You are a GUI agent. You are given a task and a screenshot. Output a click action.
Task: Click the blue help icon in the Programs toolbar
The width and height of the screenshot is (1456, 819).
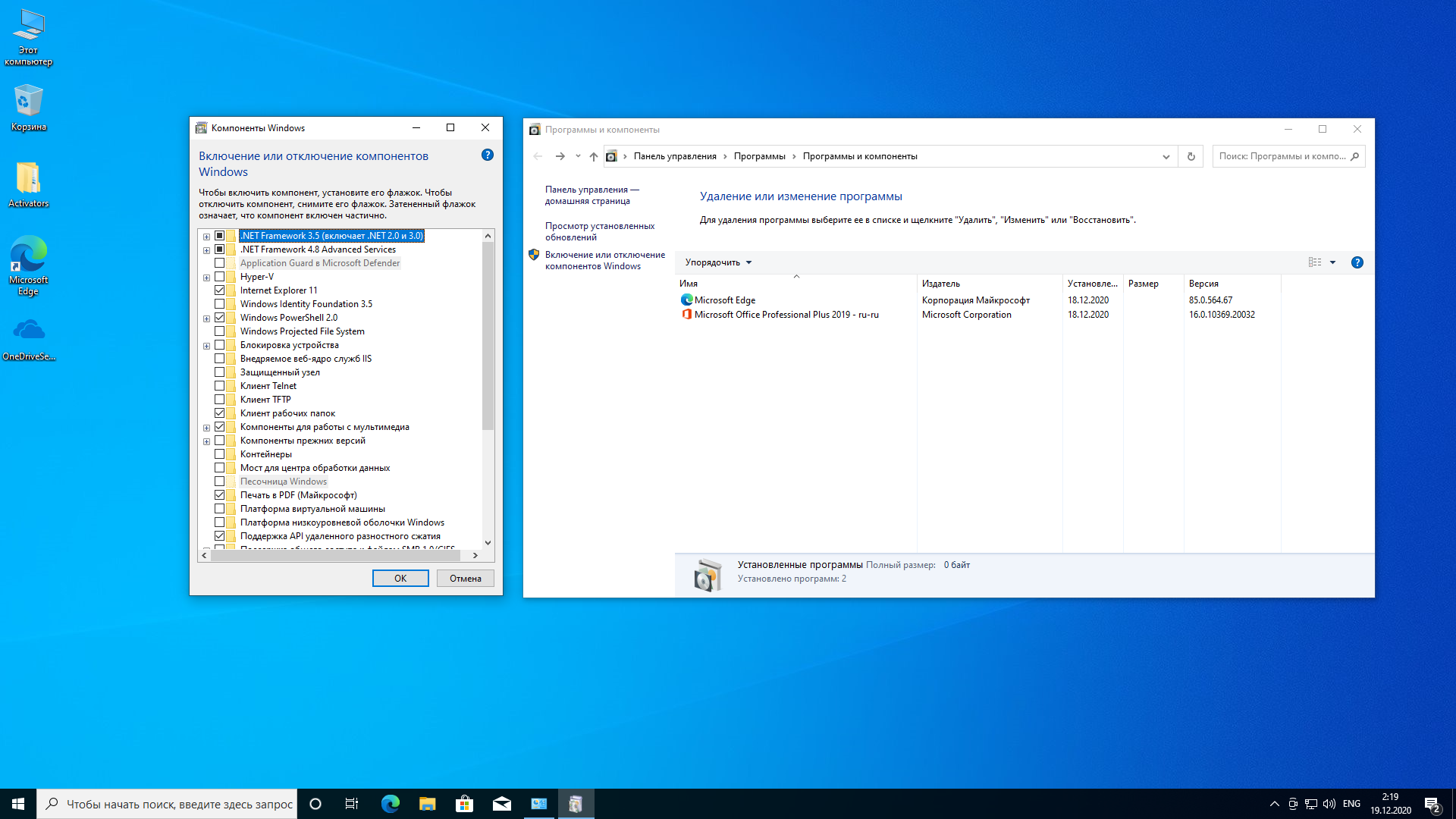(x=1357, y=262)
